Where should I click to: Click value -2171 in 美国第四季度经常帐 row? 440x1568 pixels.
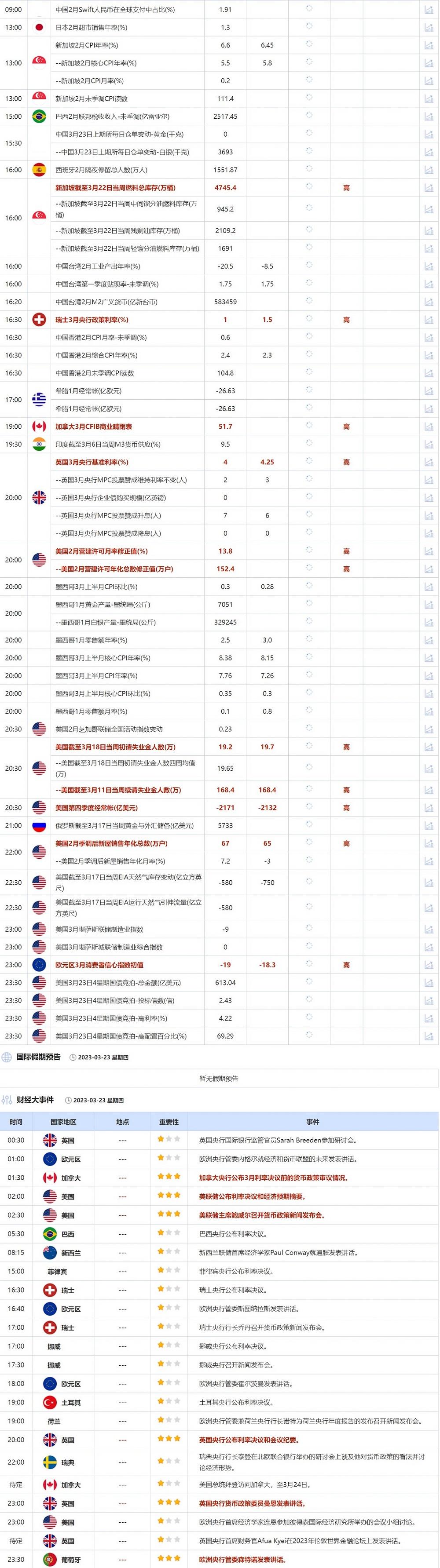coord(225,808)
